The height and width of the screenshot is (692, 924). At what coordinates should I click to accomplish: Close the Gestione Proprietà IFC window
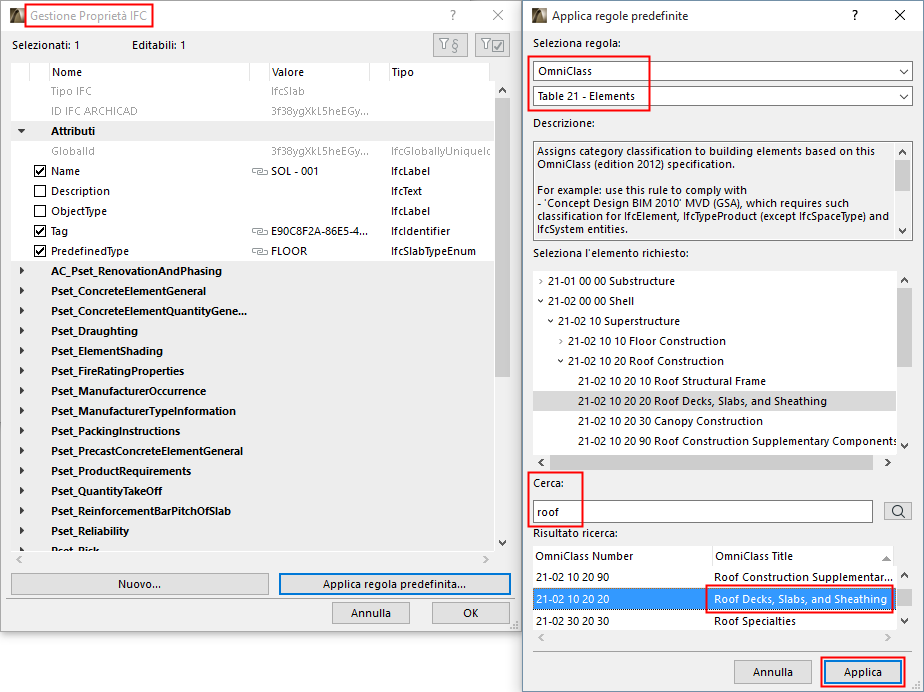(498, 15)
